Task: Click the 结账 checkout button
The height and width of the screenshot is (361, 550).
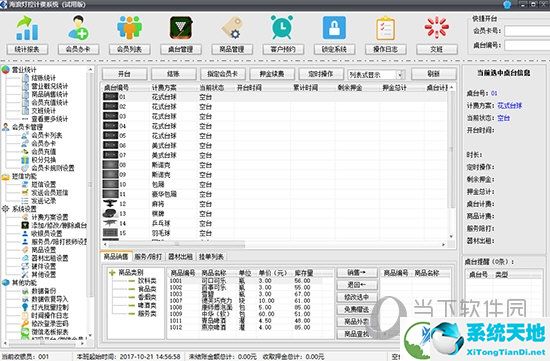Action: (173, 74)
